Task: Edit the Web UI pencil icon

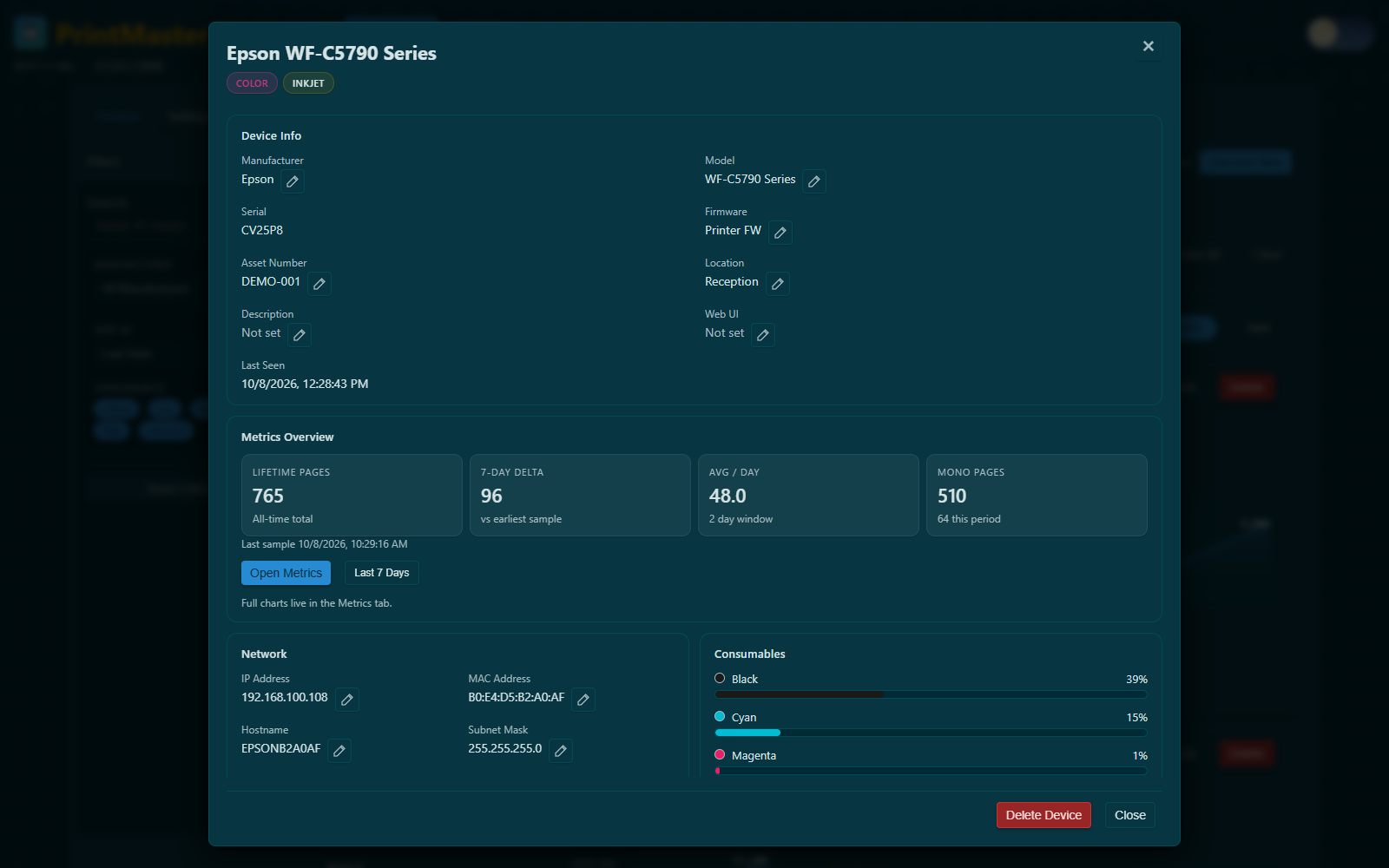Action: pyautogui.click(x=763, y=335)
